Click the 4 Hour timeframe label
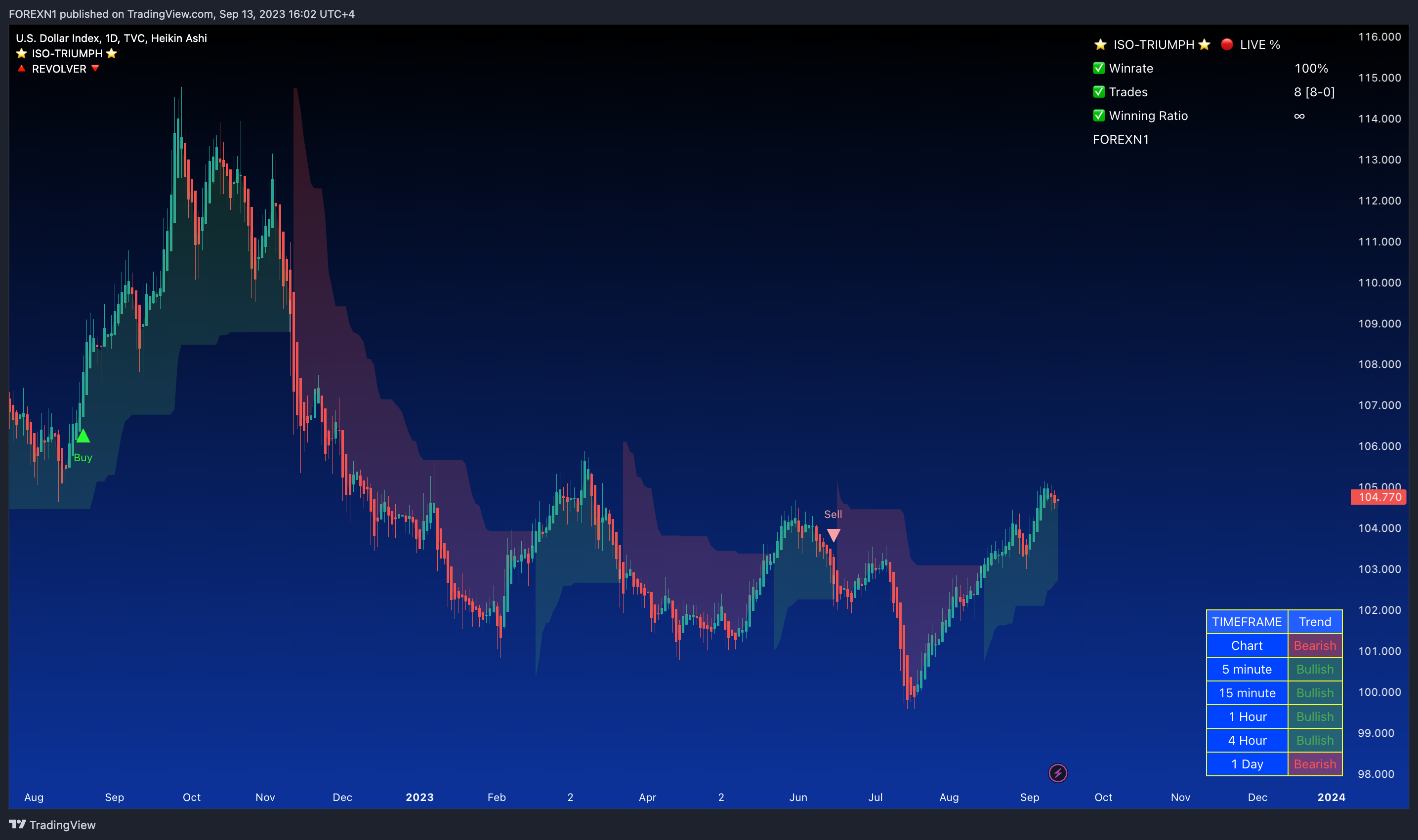Viewport: 1418px width, 840px height. coord(1247,740)
